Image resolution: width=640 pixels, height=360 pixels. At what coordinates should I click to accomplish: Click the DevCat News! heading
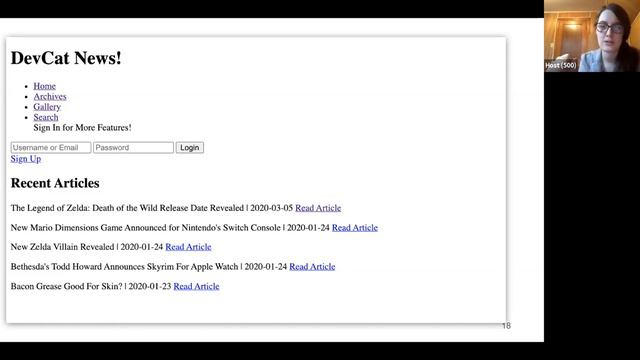(66, 58)
